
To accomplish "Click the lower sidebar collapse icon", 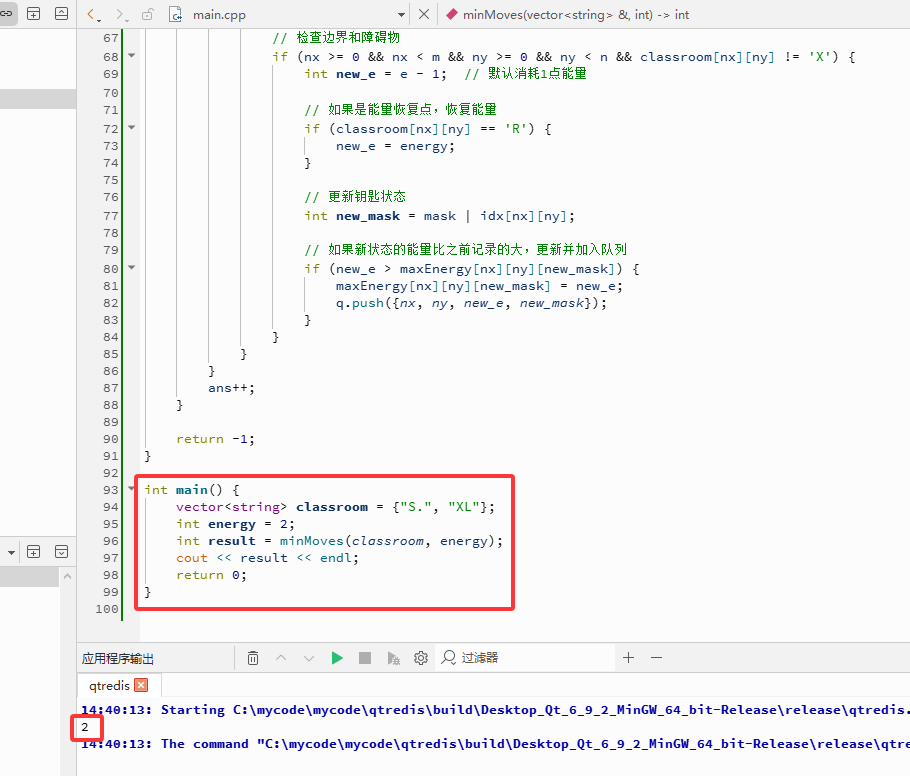I will tap(62, 552).
